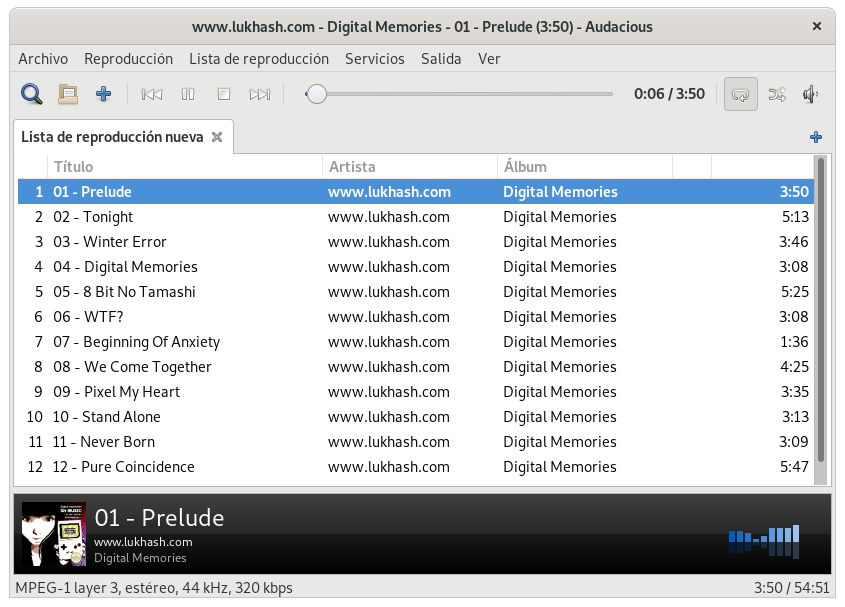Expand the Servicios menu

[375, 59]
